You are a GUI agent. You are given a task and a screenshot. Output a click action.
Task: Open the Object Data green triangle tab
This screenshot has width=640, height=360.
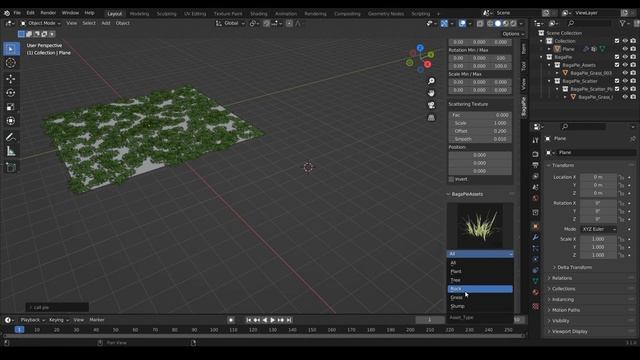[535, 281]
